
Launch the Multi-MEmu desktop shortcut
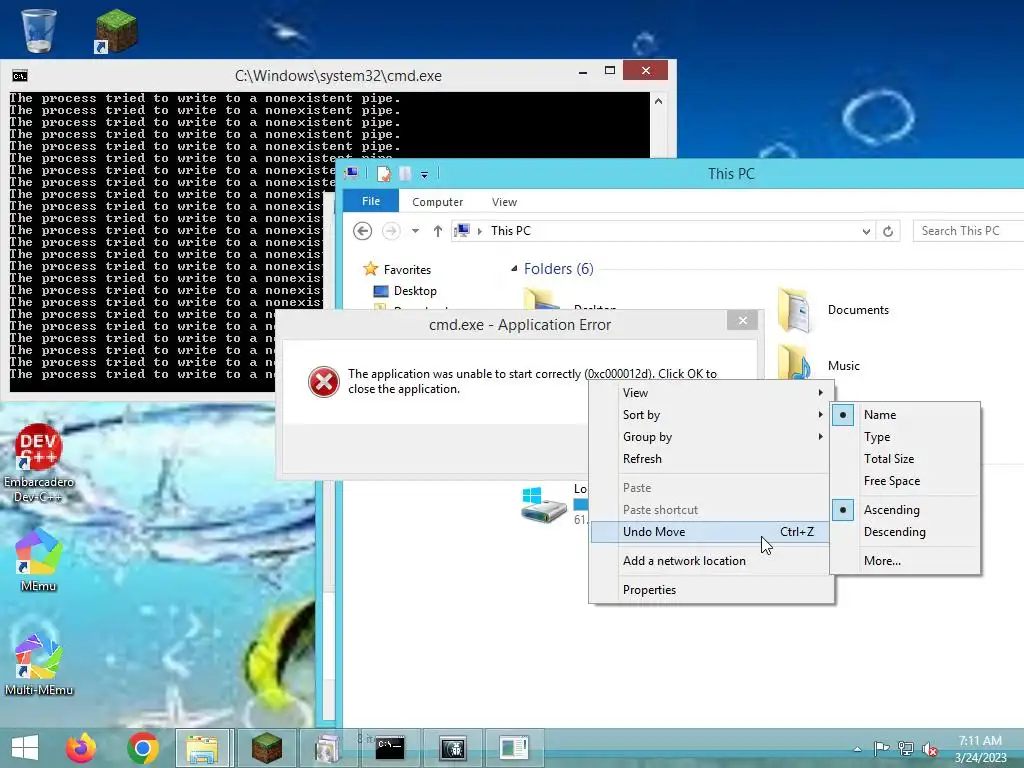[x=39, y=664]
